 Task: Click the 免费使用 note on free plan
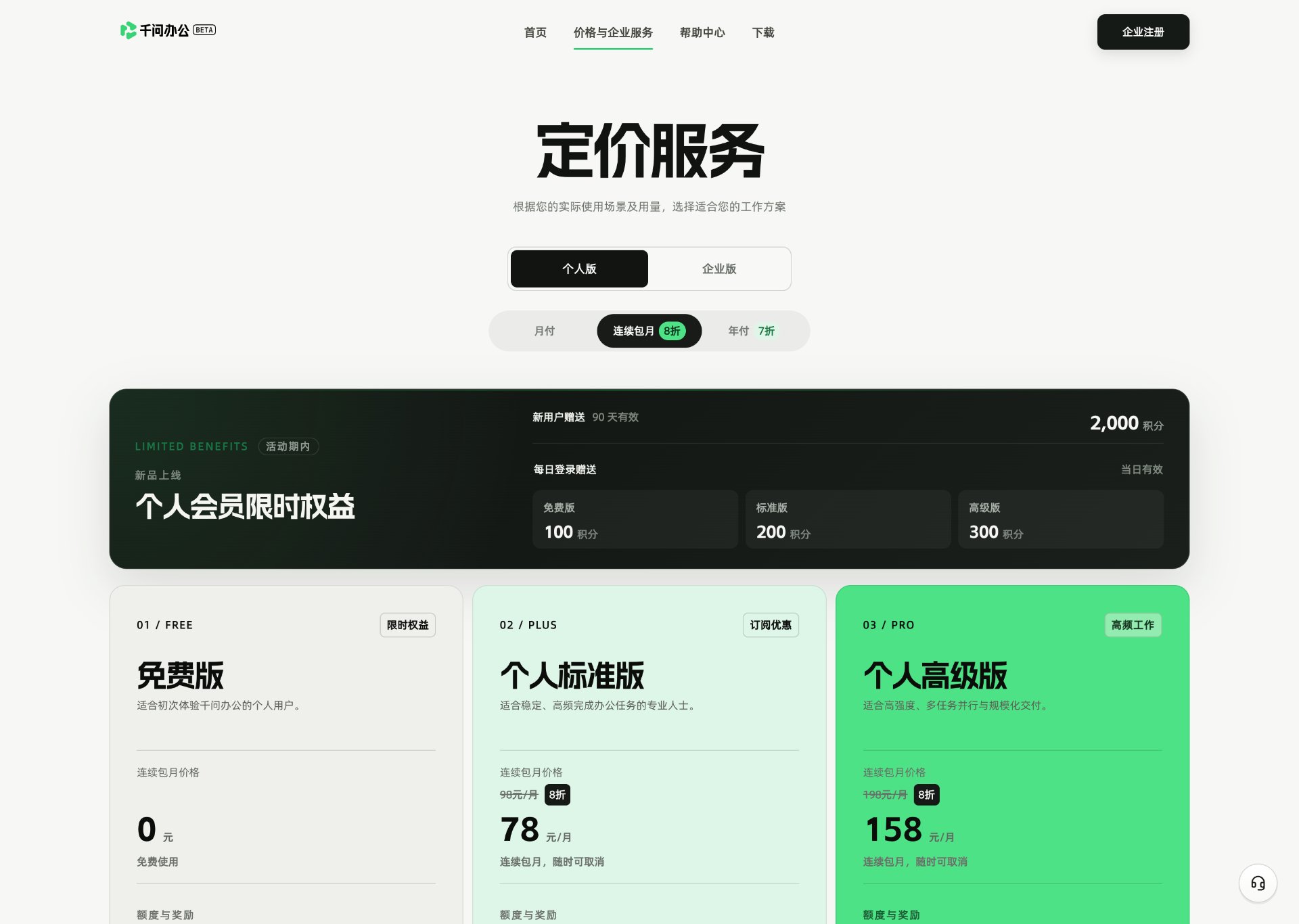click(158, 862)
